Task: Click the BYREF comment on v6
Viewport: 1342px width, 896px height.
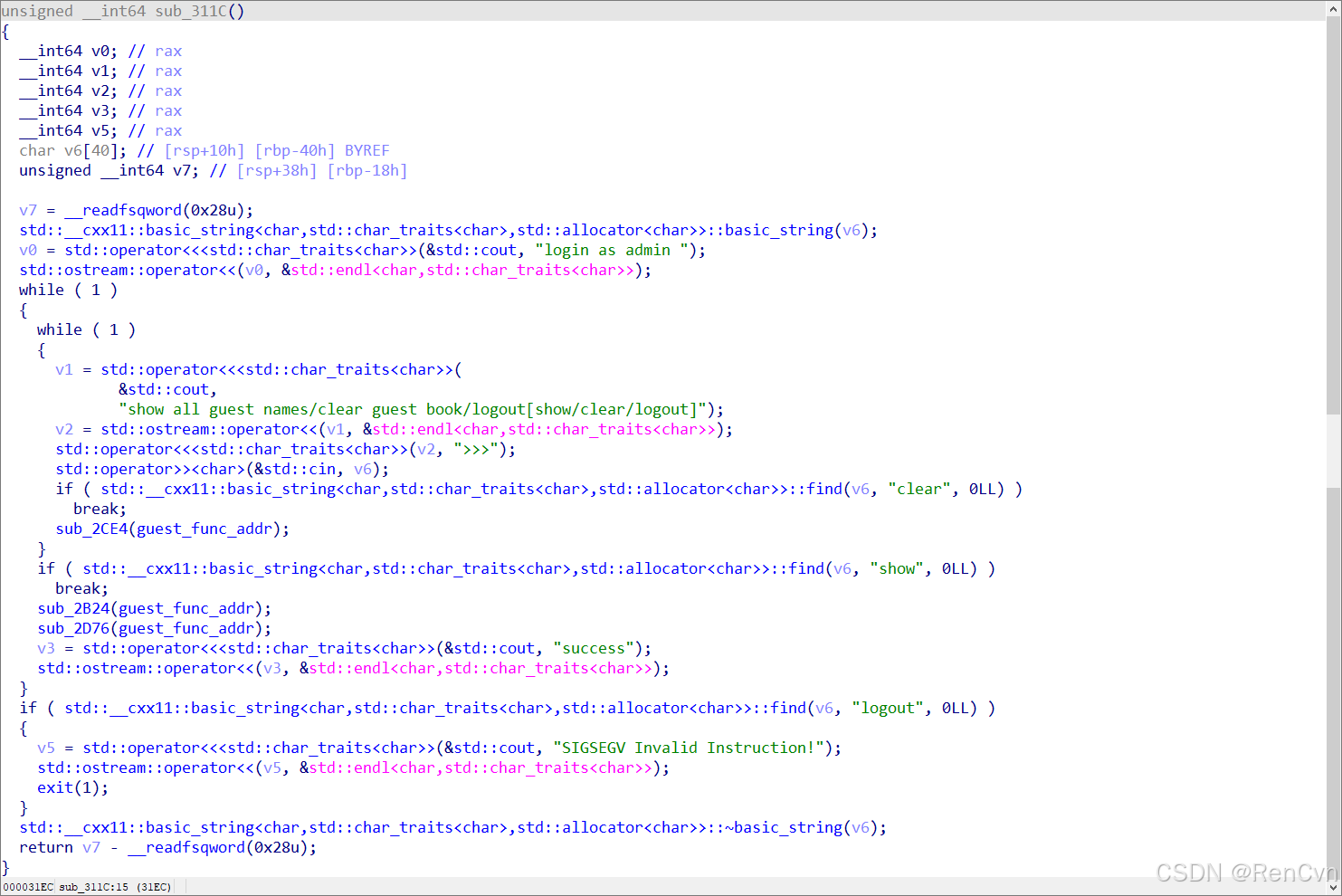Action: (x=366, y=150)
